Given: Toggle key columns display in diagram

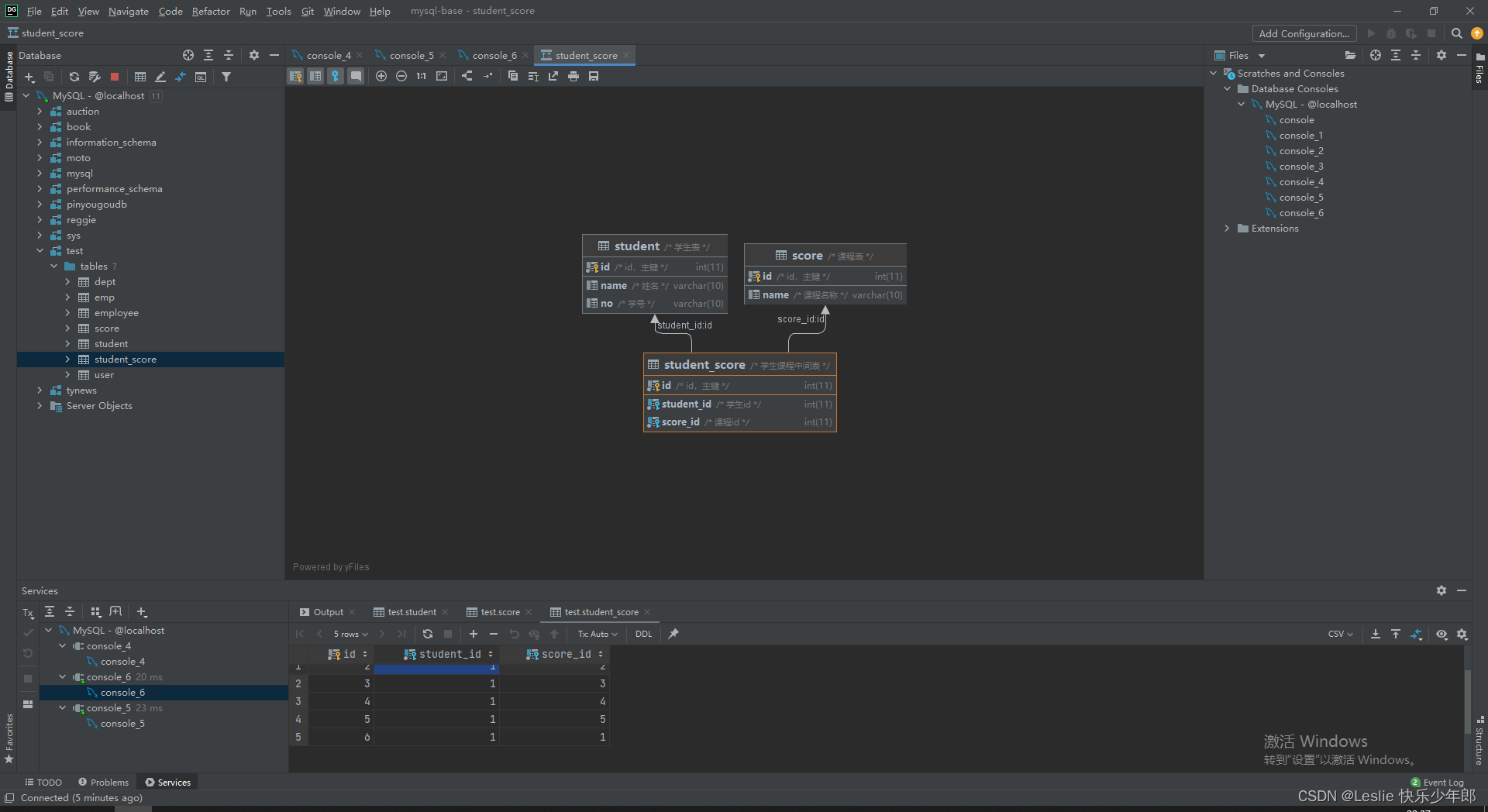Looking at the screenshot, I should pos(295,76).
